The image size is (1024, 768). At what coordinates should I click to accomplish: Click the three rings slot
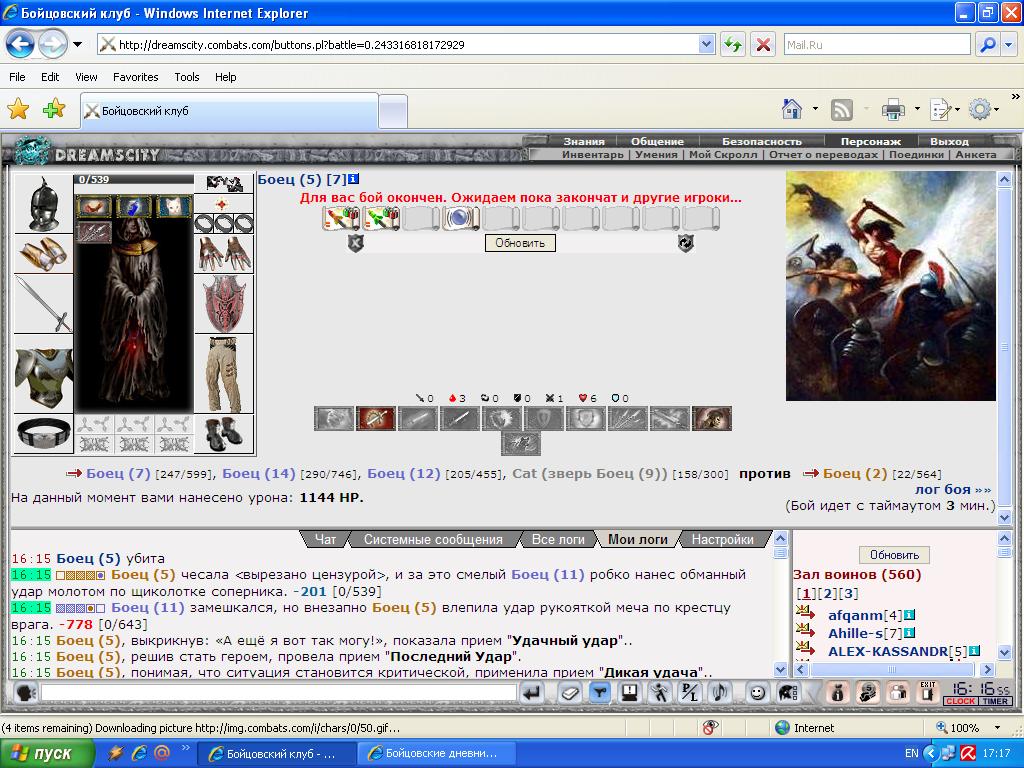tap(224, 223)
